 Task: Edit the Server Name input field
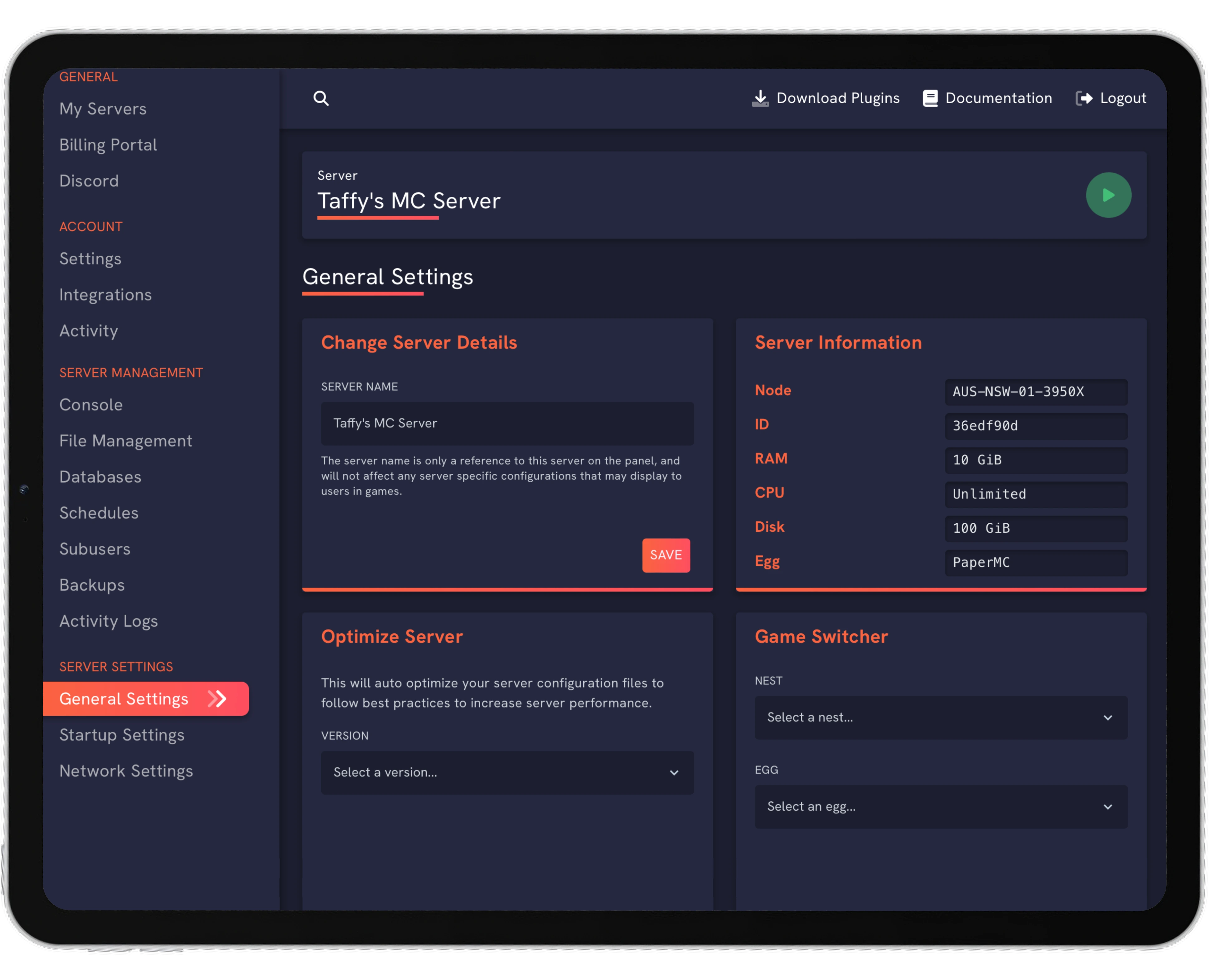(x=507, y=423)
